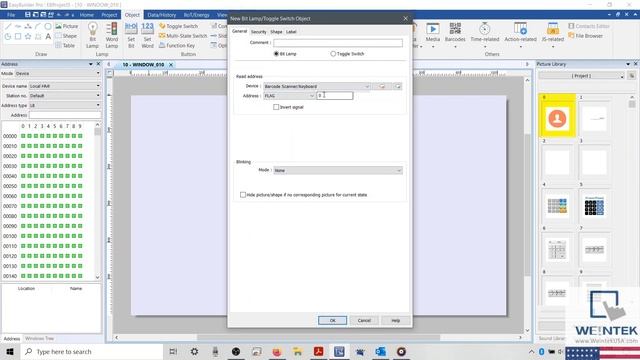
Task: Switch to the Label tab in dialog
Action: 291,31
